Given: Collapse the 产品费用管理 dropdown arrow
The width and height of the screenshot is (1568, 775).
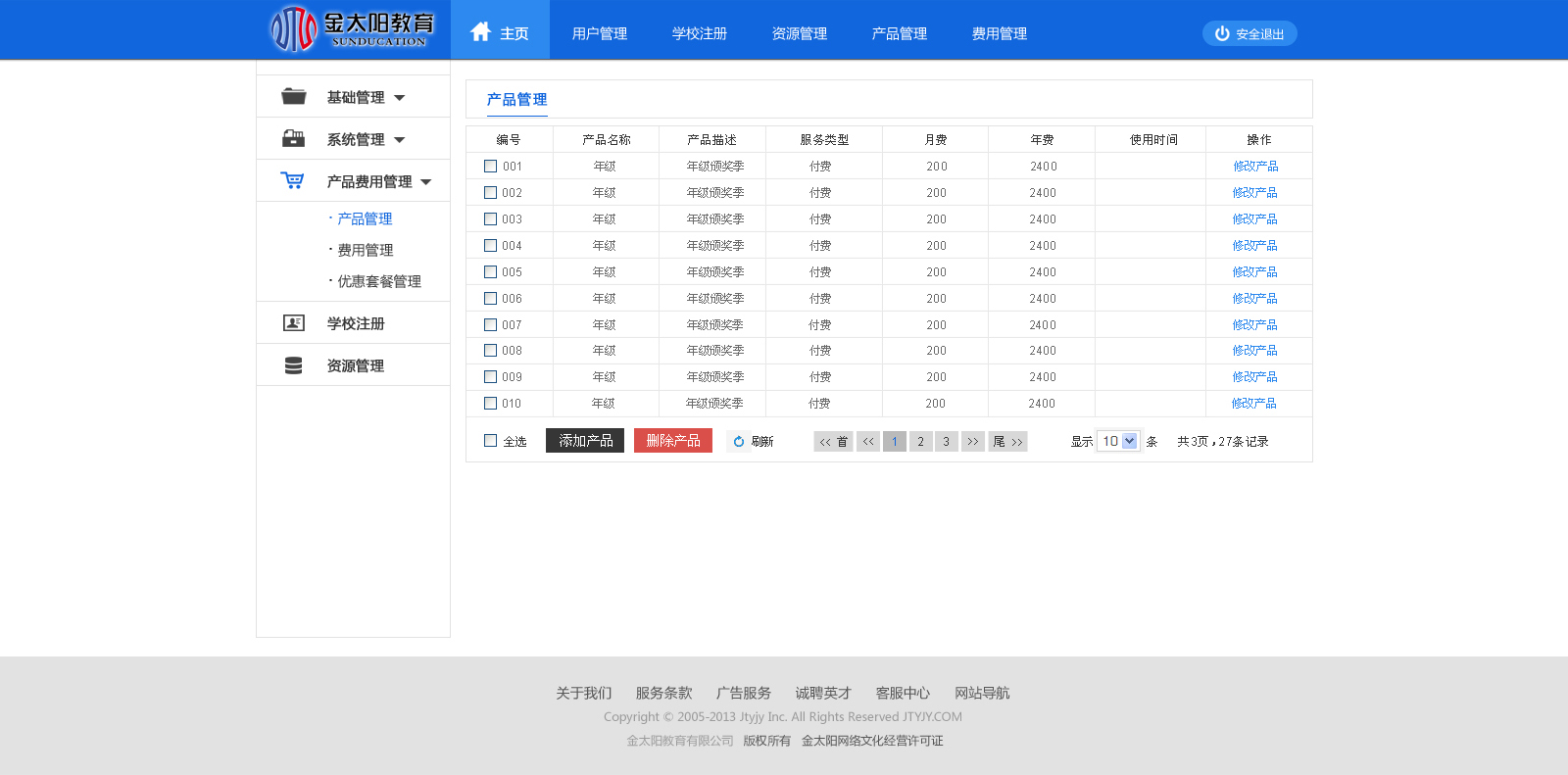Looking at the screenshot, I should (425, 182).
